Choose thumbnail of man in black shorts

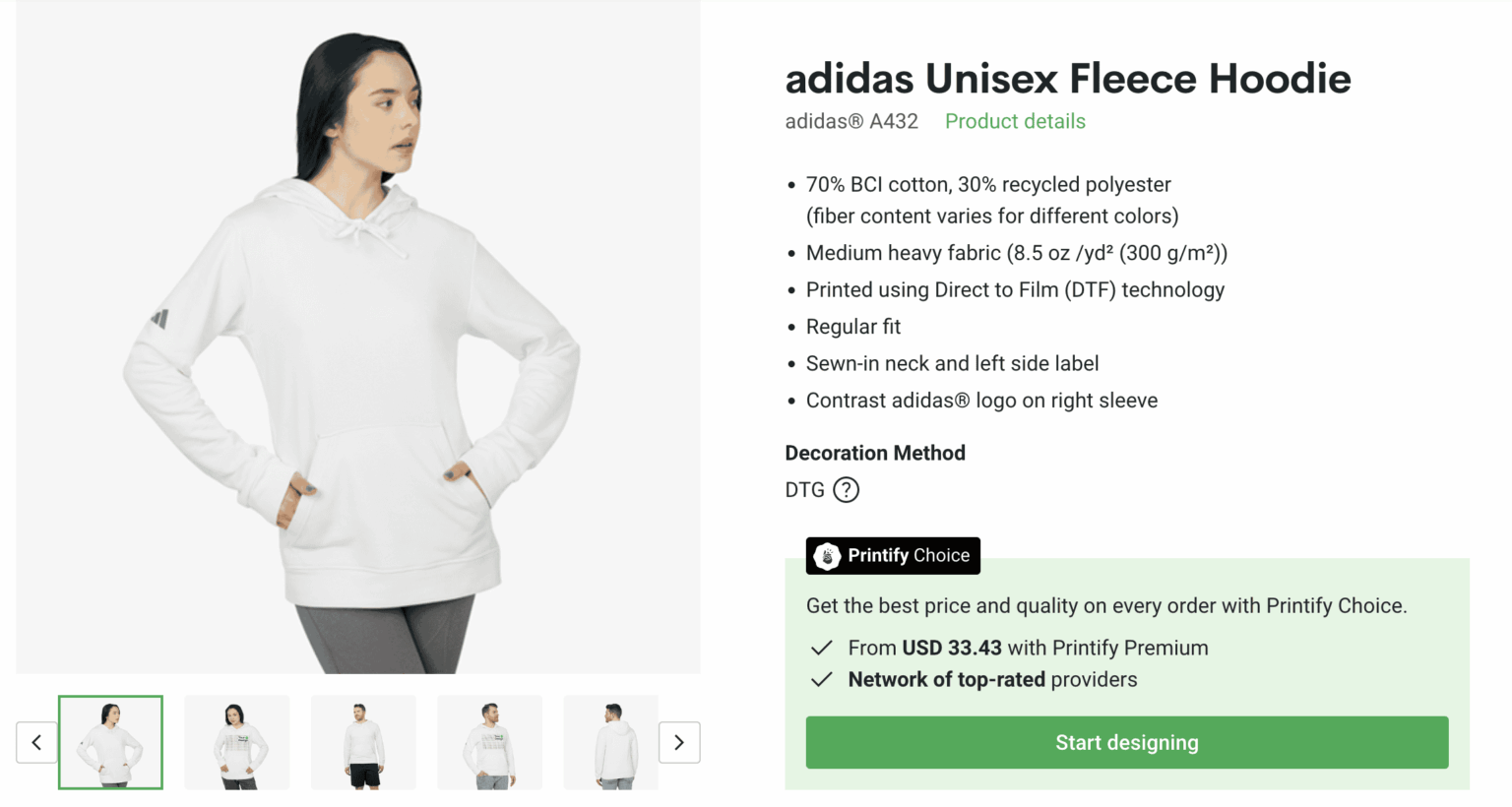[x=363, y=742]
